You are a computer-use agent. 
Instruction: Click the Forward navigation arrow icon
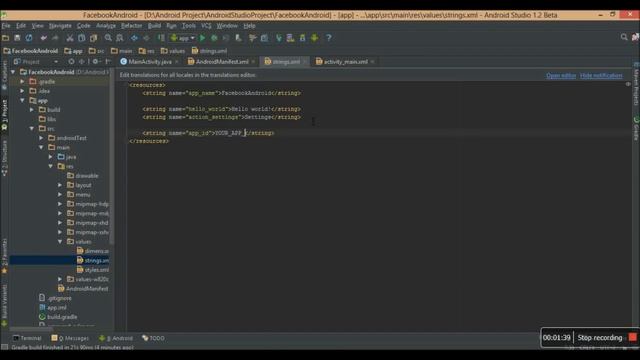146,38
